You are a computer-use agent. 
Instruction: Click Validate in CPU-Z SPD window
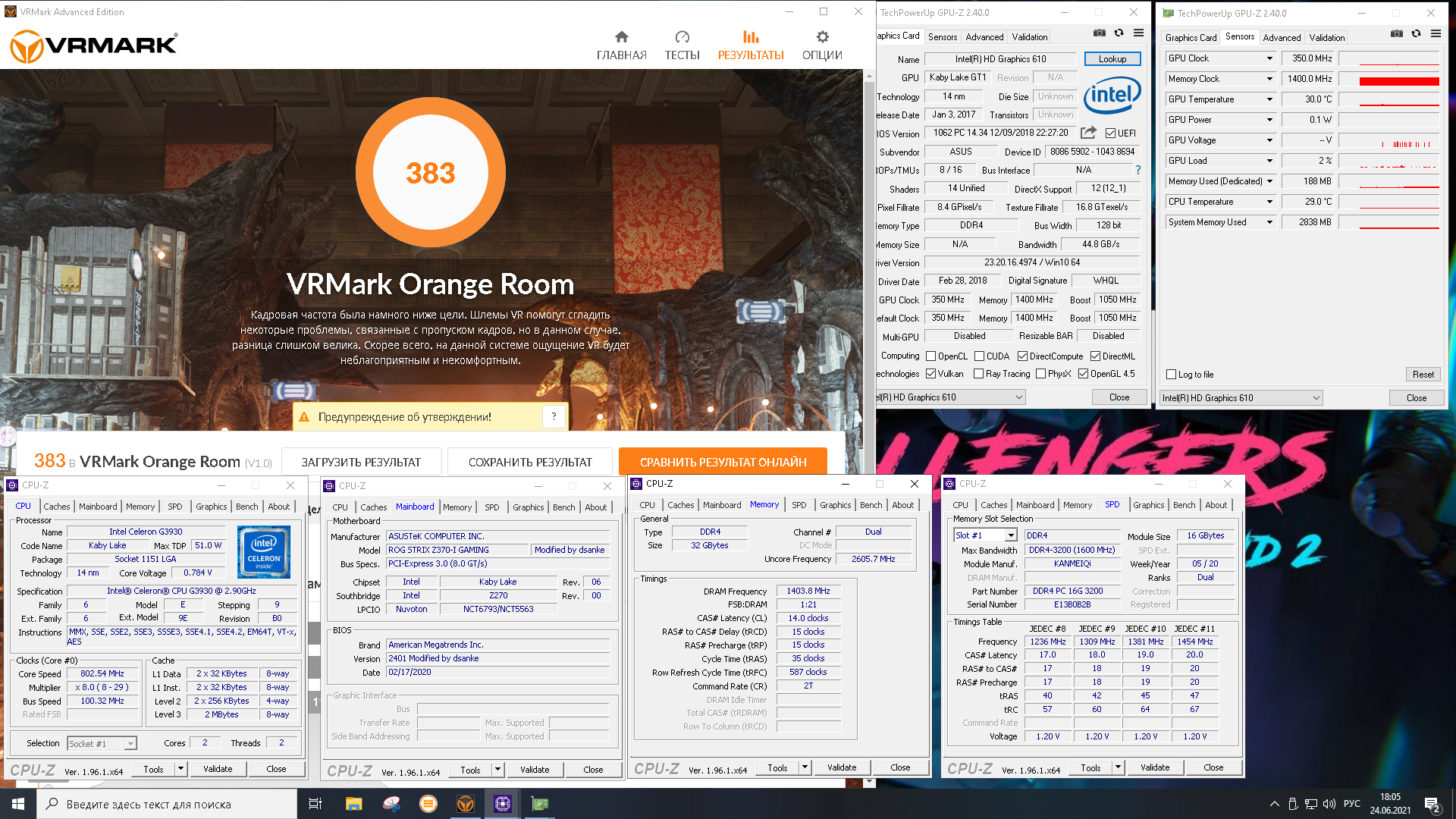tap(1154, 767)
